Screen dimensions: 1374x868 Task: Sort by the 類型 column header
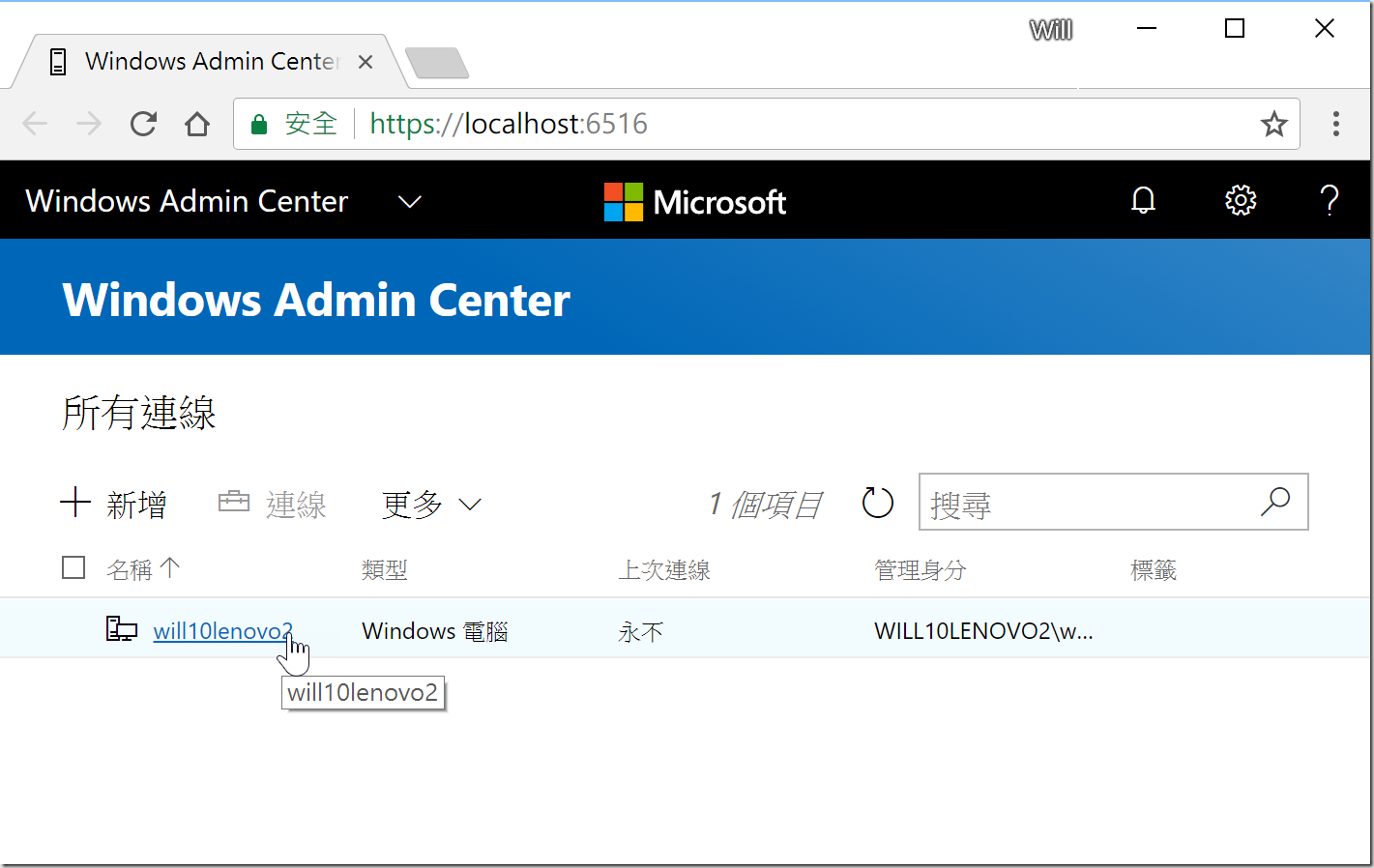point(385,570)
